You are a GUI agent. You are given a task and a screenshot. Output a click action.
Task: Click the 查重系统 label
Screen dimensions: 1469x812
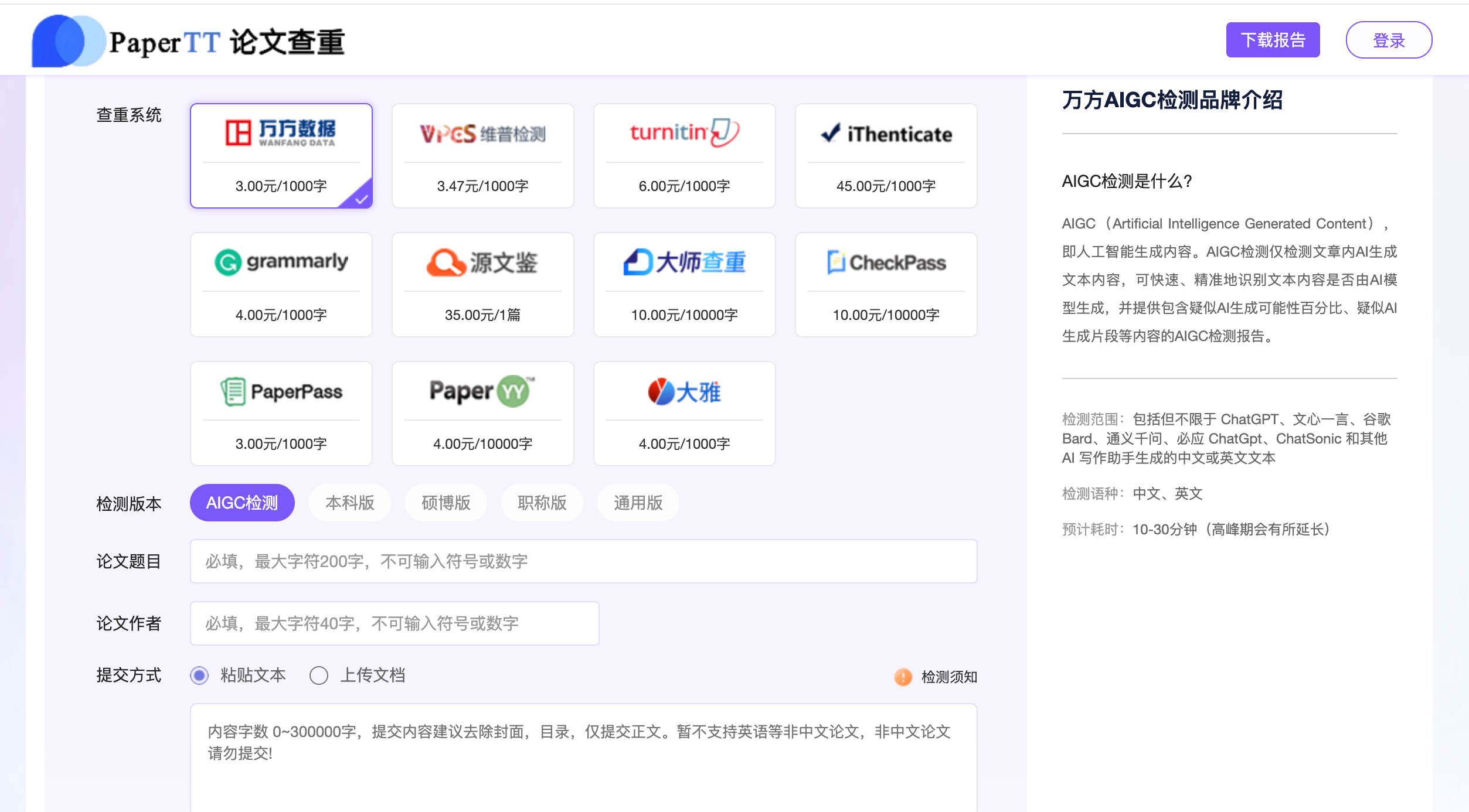[x=129, y=115]
